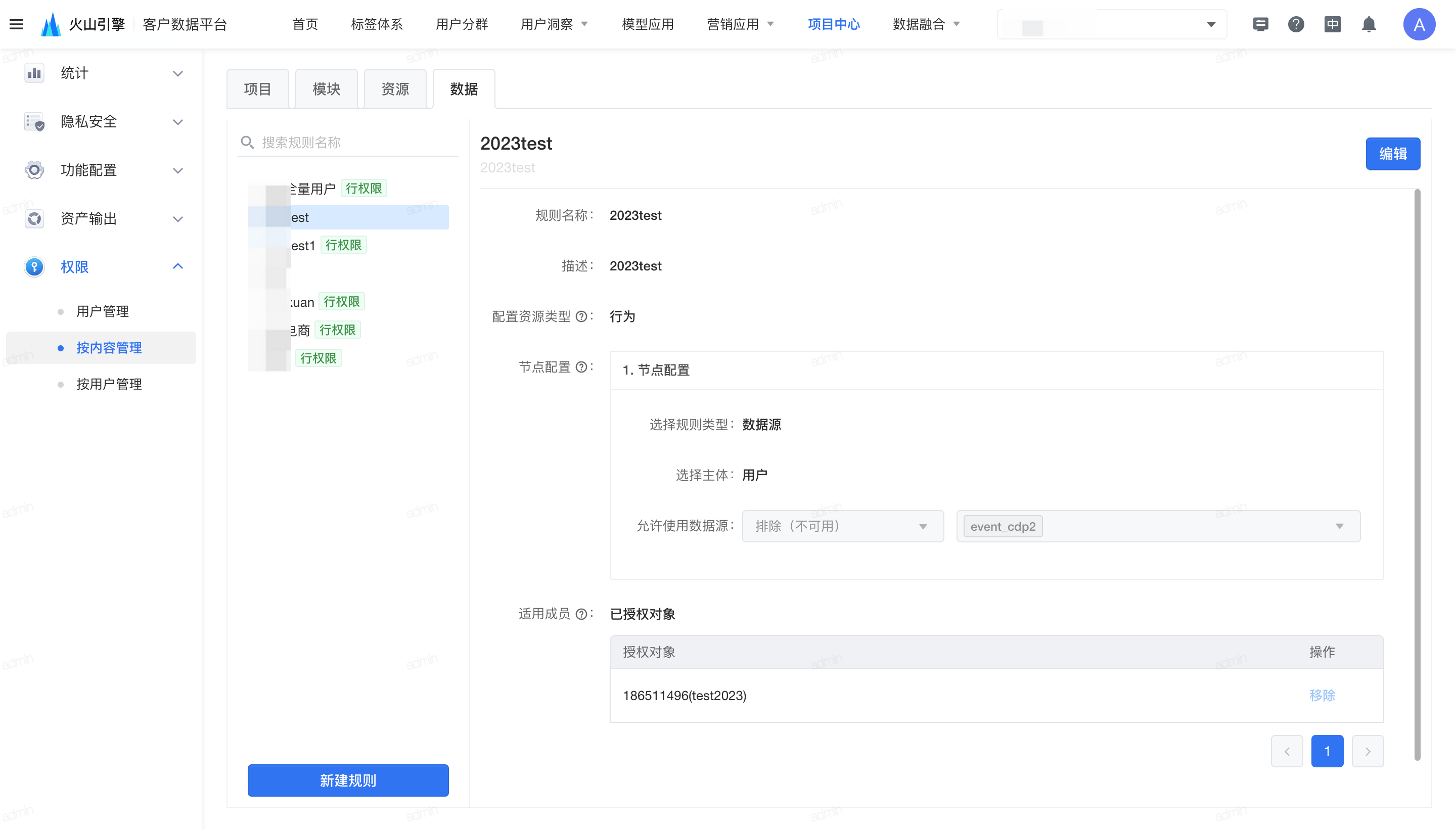The width and height of the screenshot is (1456, 830).
Task: Click the 隐私安全 shield icon
Action: click(x=34, y=121)
